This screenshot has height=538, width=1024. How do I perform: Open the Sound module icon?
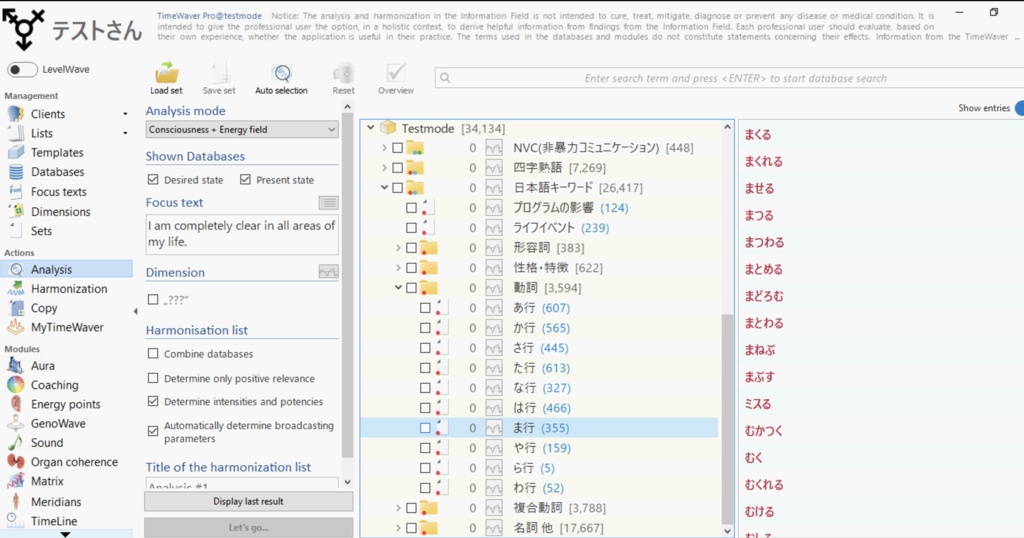click(16, 443)
